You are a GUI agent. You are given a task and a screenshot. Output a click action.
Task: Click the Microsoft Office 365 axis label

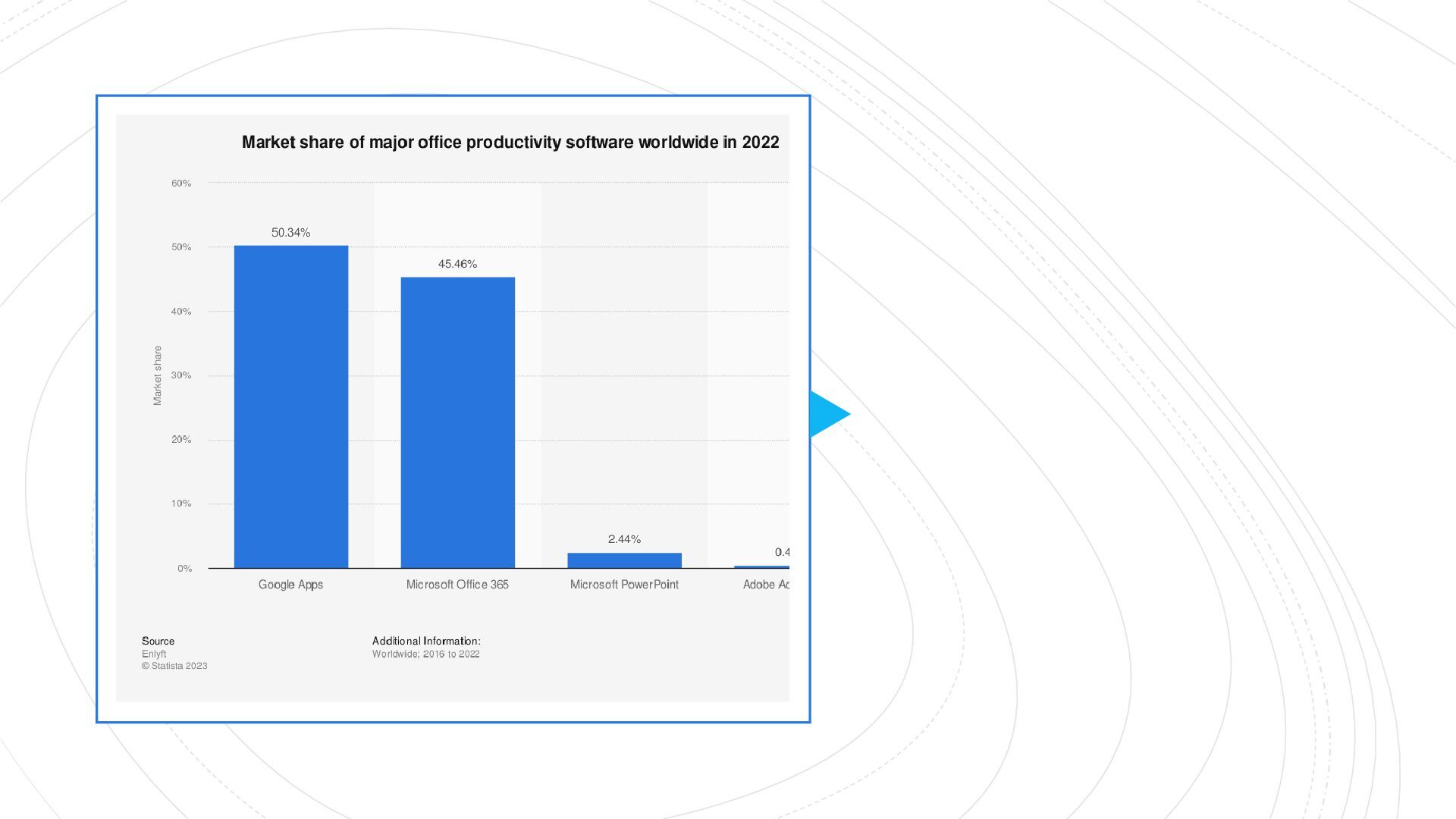(x=458, y=585)
